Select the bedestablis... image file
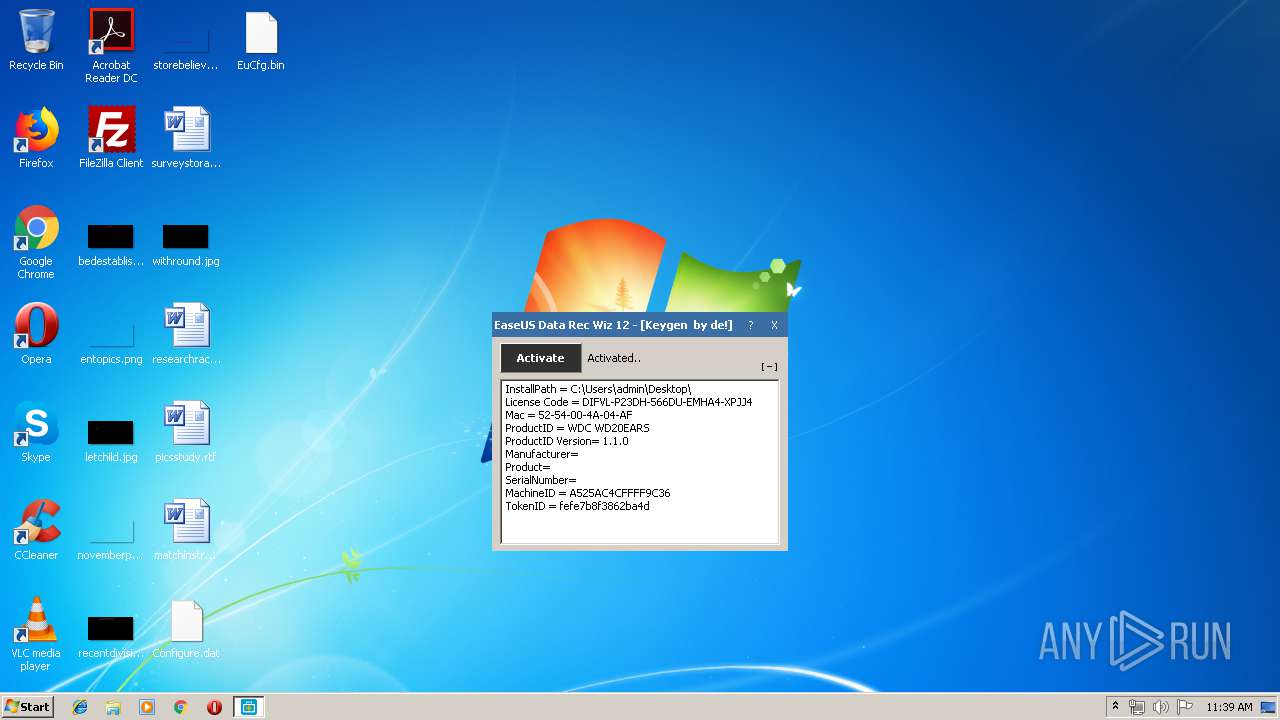Viewport: 1280px width, 720px height. click(x=111, y=243)
